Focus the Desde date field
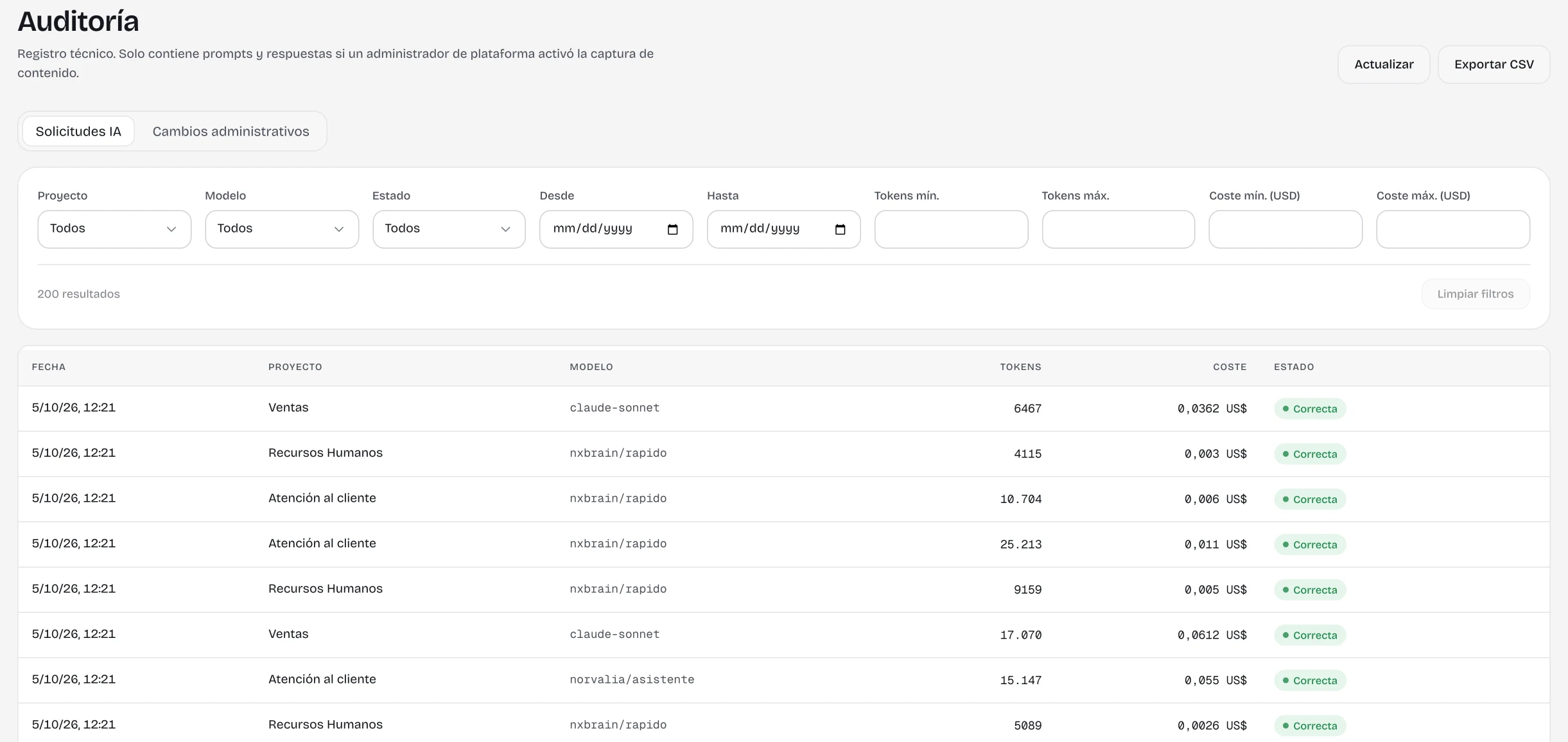Image resolution: width=1568 pixels, height=742 pixels. tap(616, 229)
